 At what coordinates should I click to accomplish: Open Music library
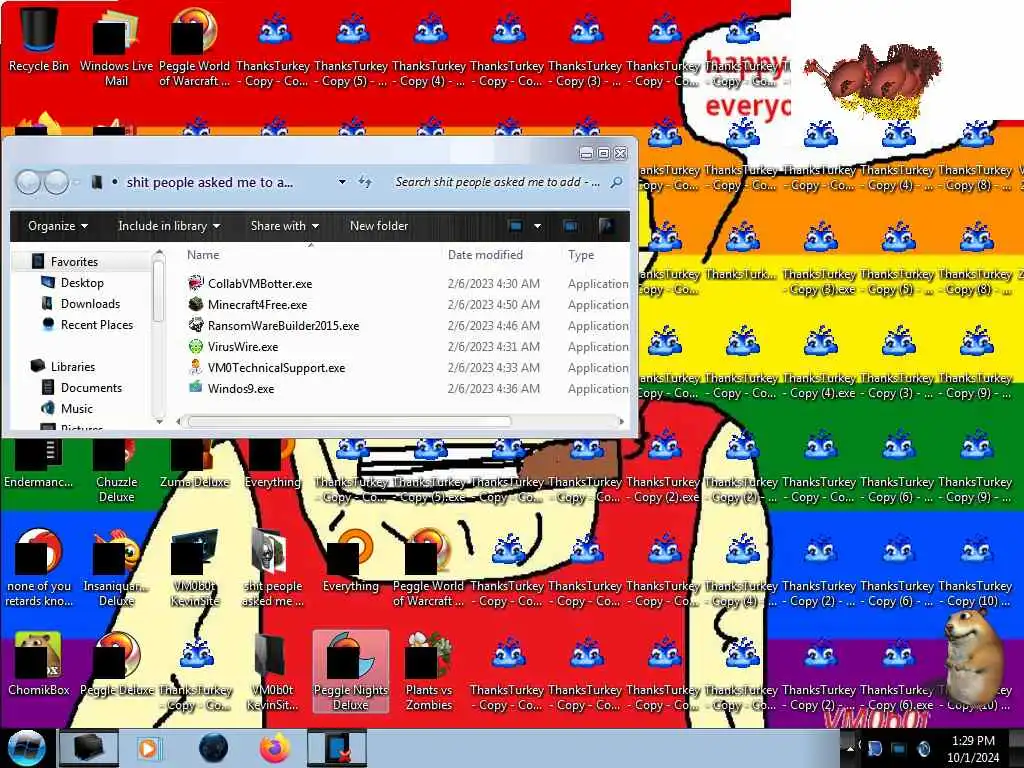(x=76, y=408)
